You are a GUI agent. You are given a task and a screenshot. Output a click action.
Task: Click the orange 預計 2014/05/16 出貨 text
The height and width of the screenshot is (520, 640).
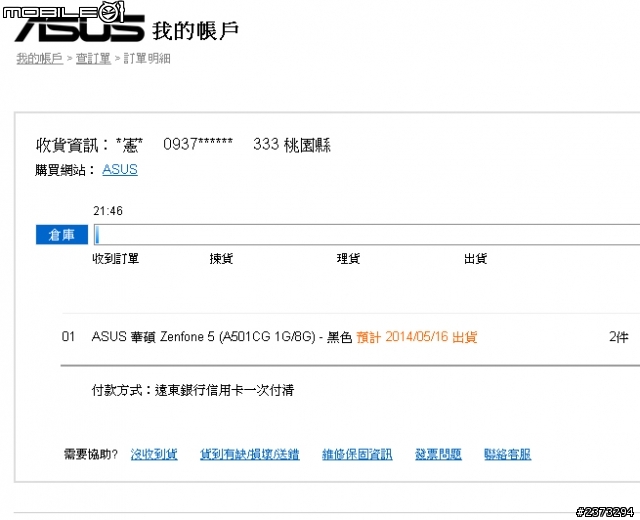417,337
